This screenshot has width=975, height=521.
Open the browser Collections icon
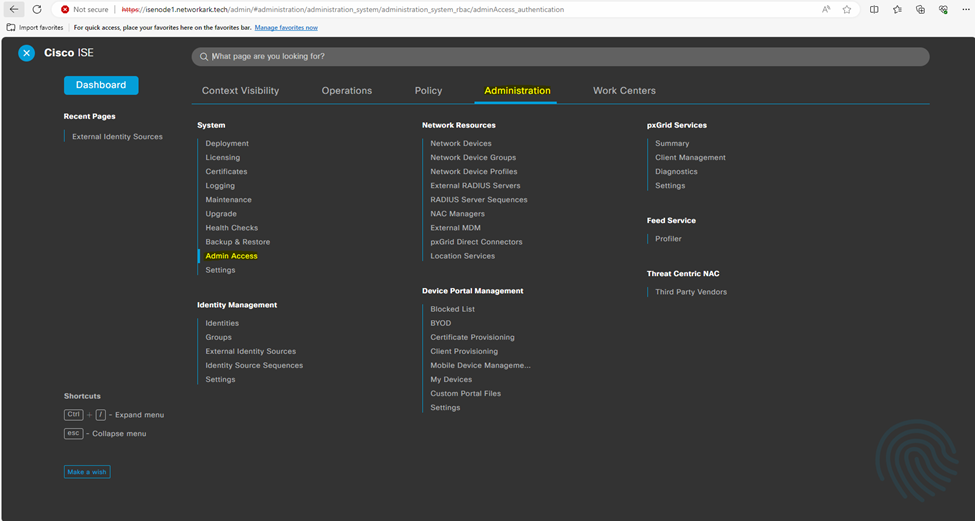click(x=921, y=9)
